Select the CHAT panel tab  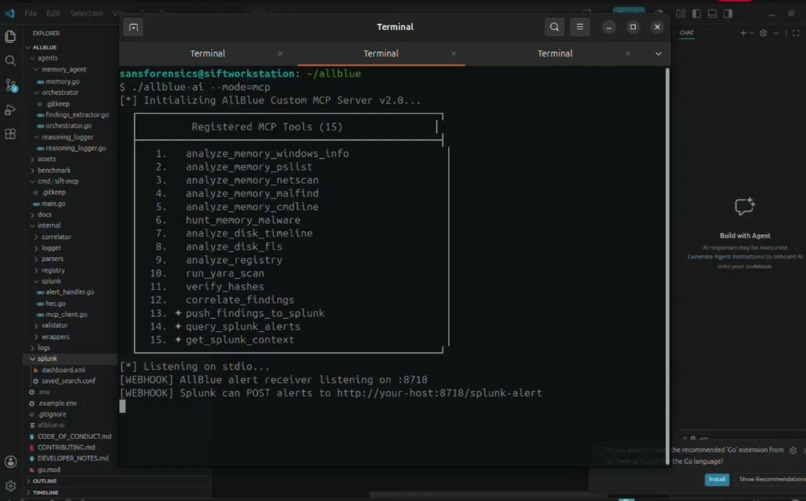coord(687,33)
